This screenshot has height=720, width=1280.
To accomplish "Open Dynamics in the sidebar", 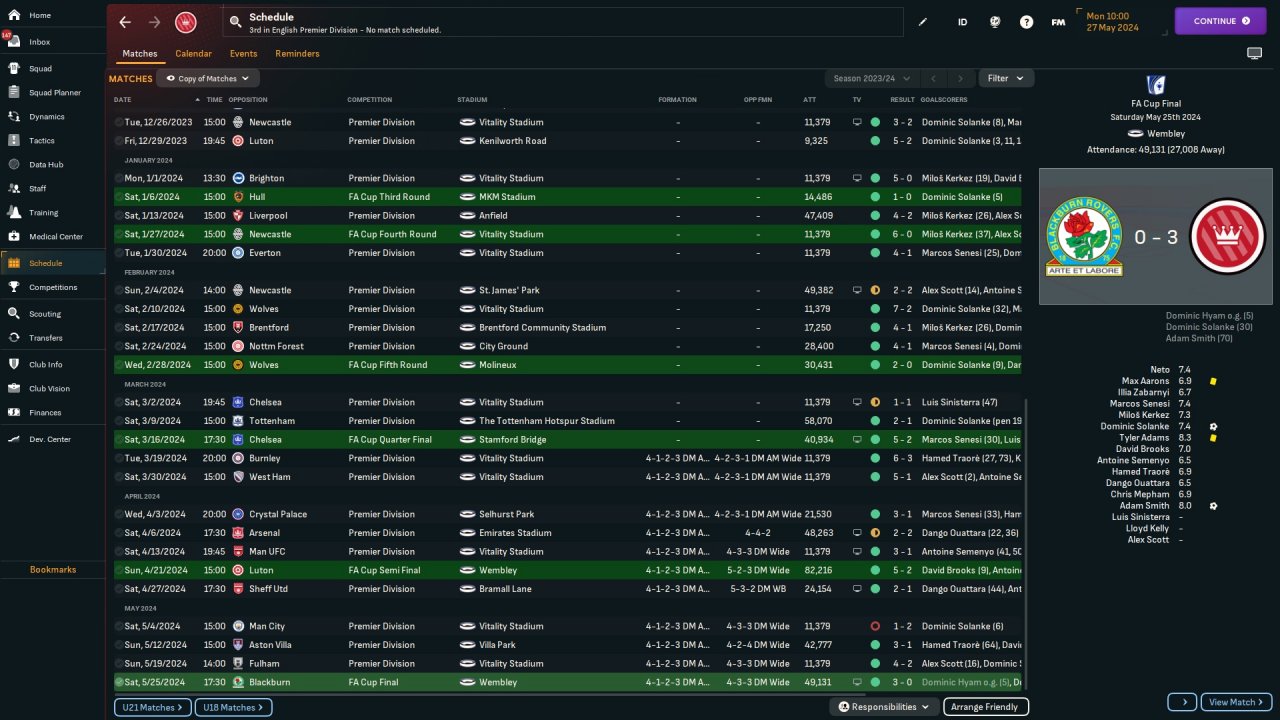I will click(53, 117).
